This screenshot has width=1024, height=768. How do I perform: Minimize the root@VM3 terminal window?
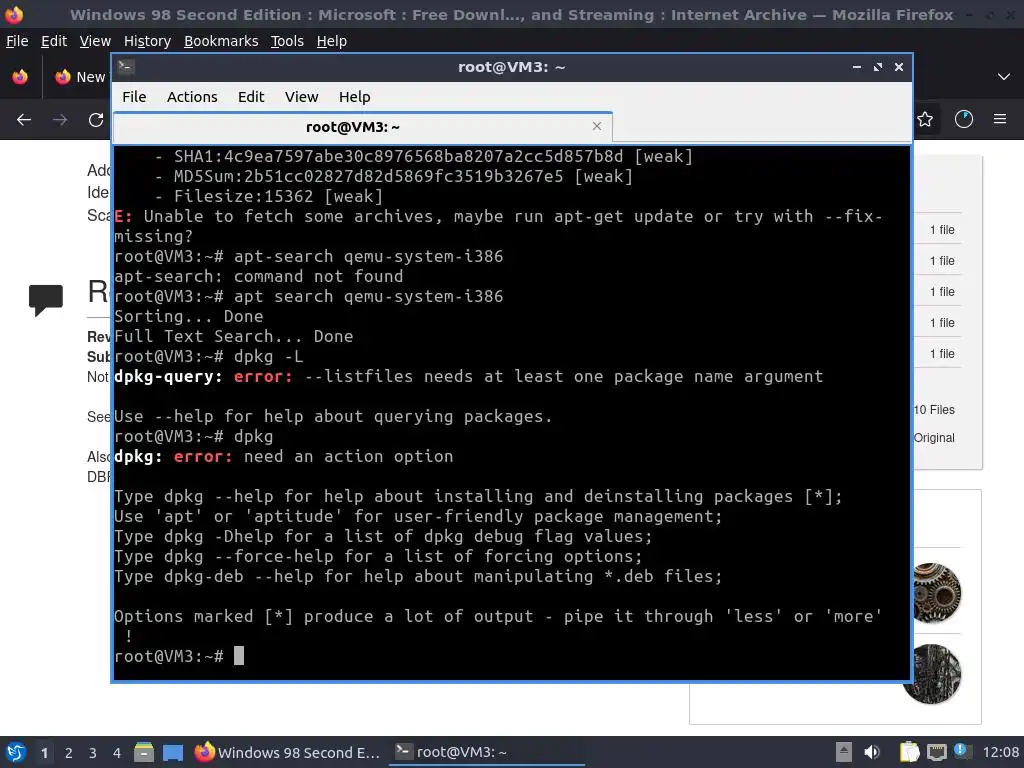coord(857,67)
